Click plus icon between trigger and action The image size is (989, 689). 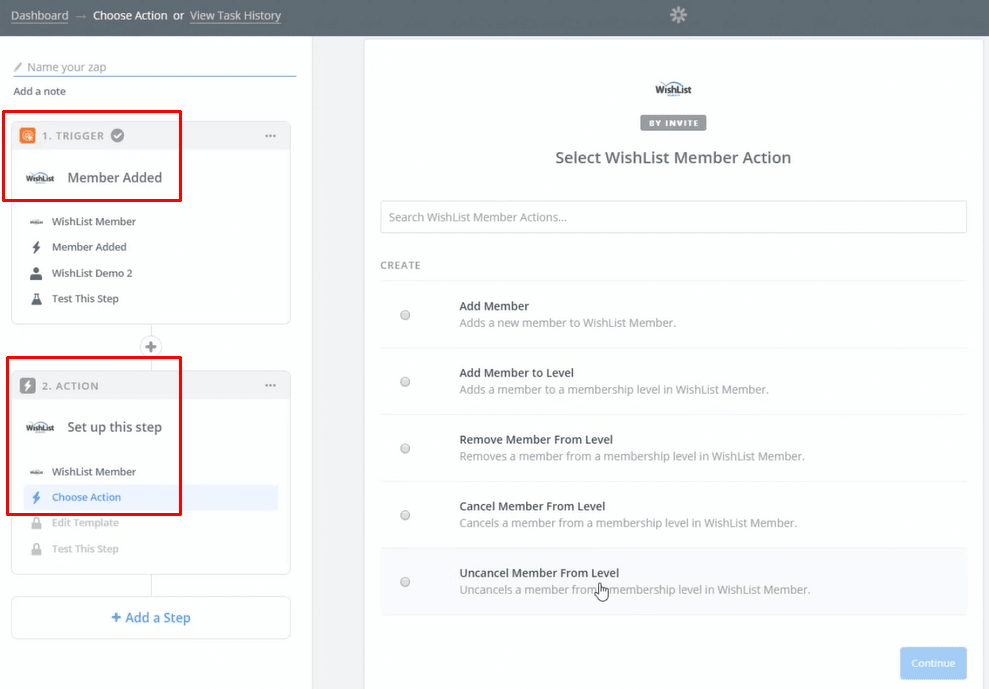[151, 346]
